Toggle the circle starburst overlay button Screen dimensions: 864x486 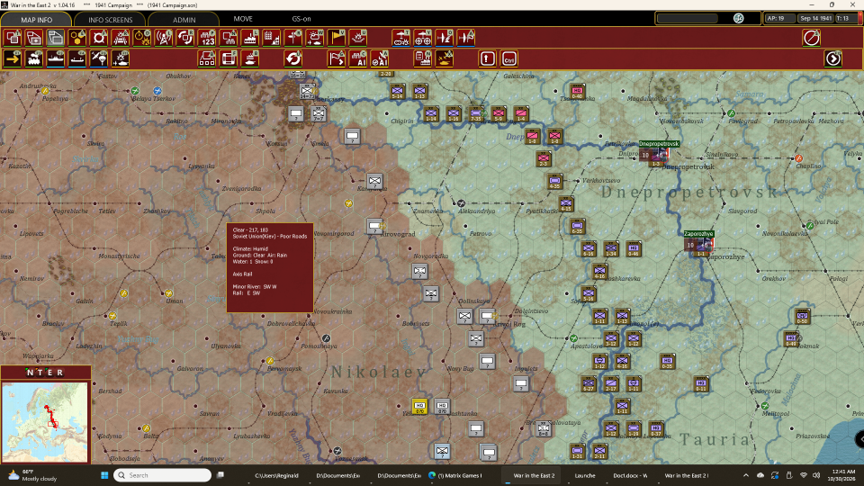pyautogui.click(x=99, y=37)
